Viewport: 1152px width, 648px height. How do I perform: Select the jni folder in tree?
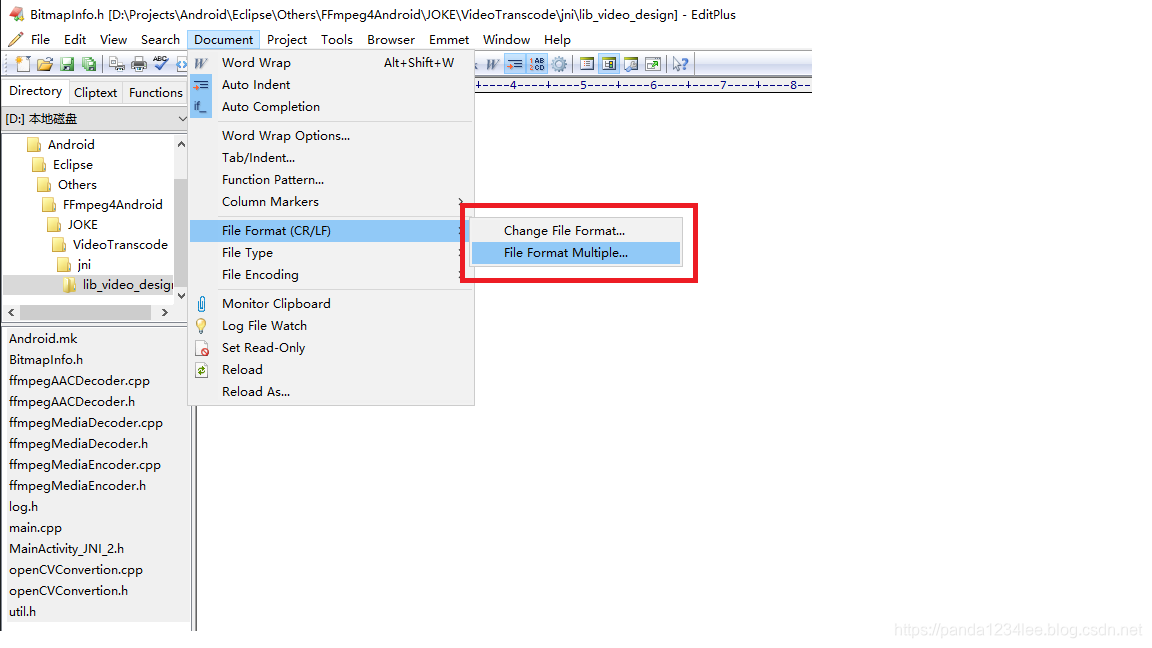tap(84, 264)
